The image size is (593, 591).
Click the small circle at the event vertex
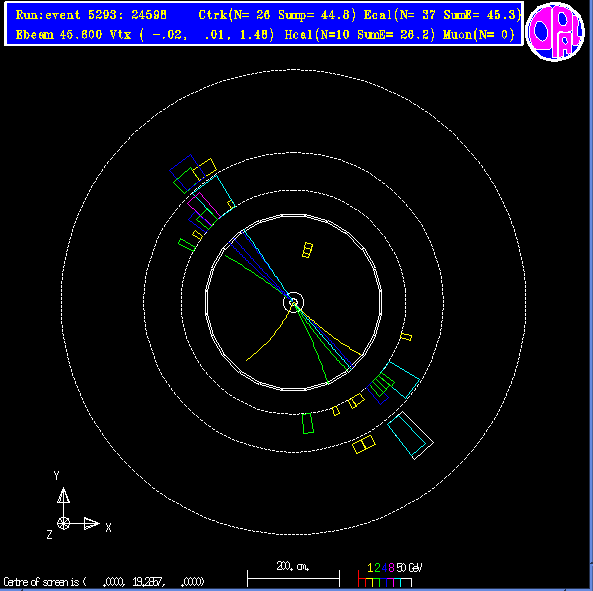(293, 302)
